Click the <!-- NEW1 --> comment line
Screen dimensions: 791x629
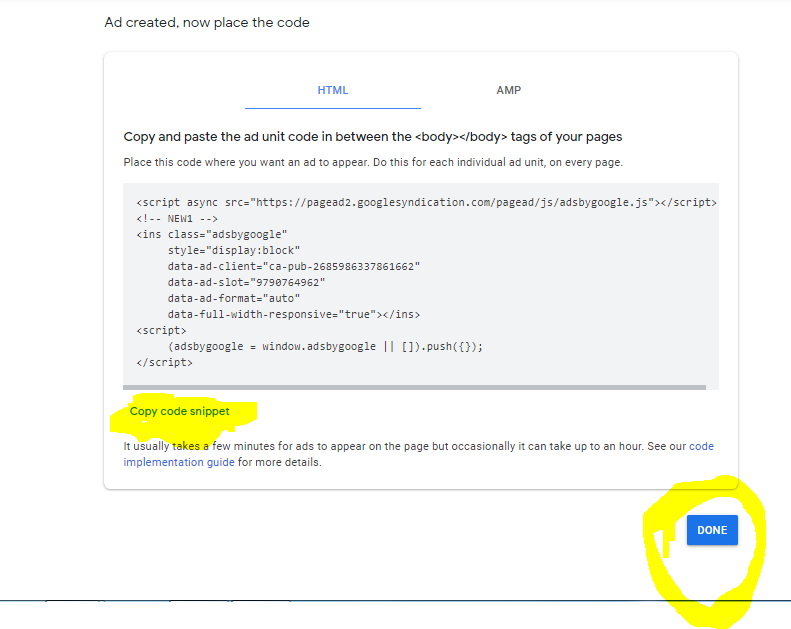[177, 218]
